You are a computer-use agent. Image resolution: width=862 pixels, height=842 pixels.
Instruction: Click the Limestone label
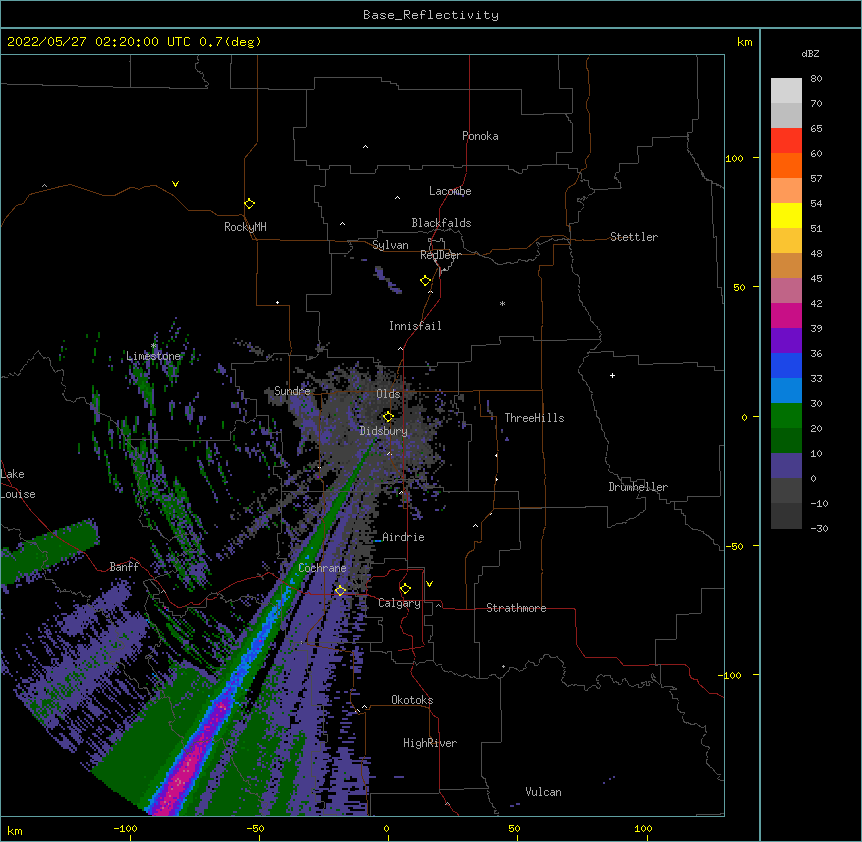coord(153,356)
